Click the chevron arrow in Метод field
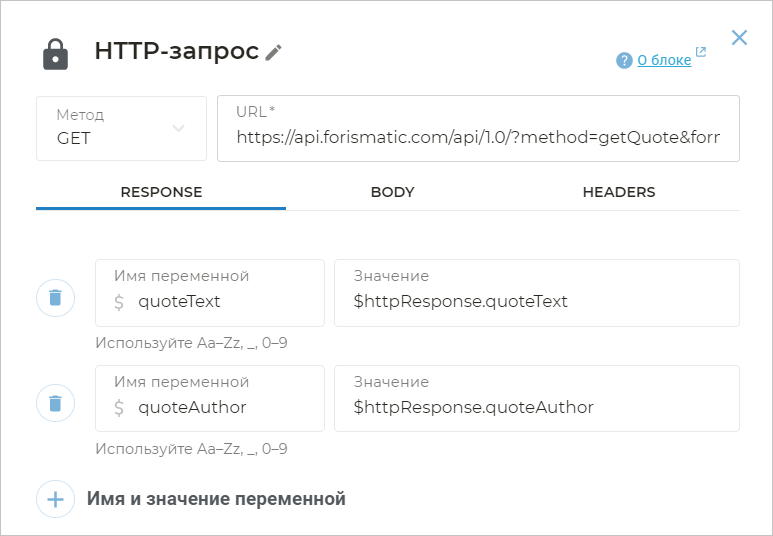Image resolution: width=773 pixels, height=536 pixels. click(x=179, y=128)
